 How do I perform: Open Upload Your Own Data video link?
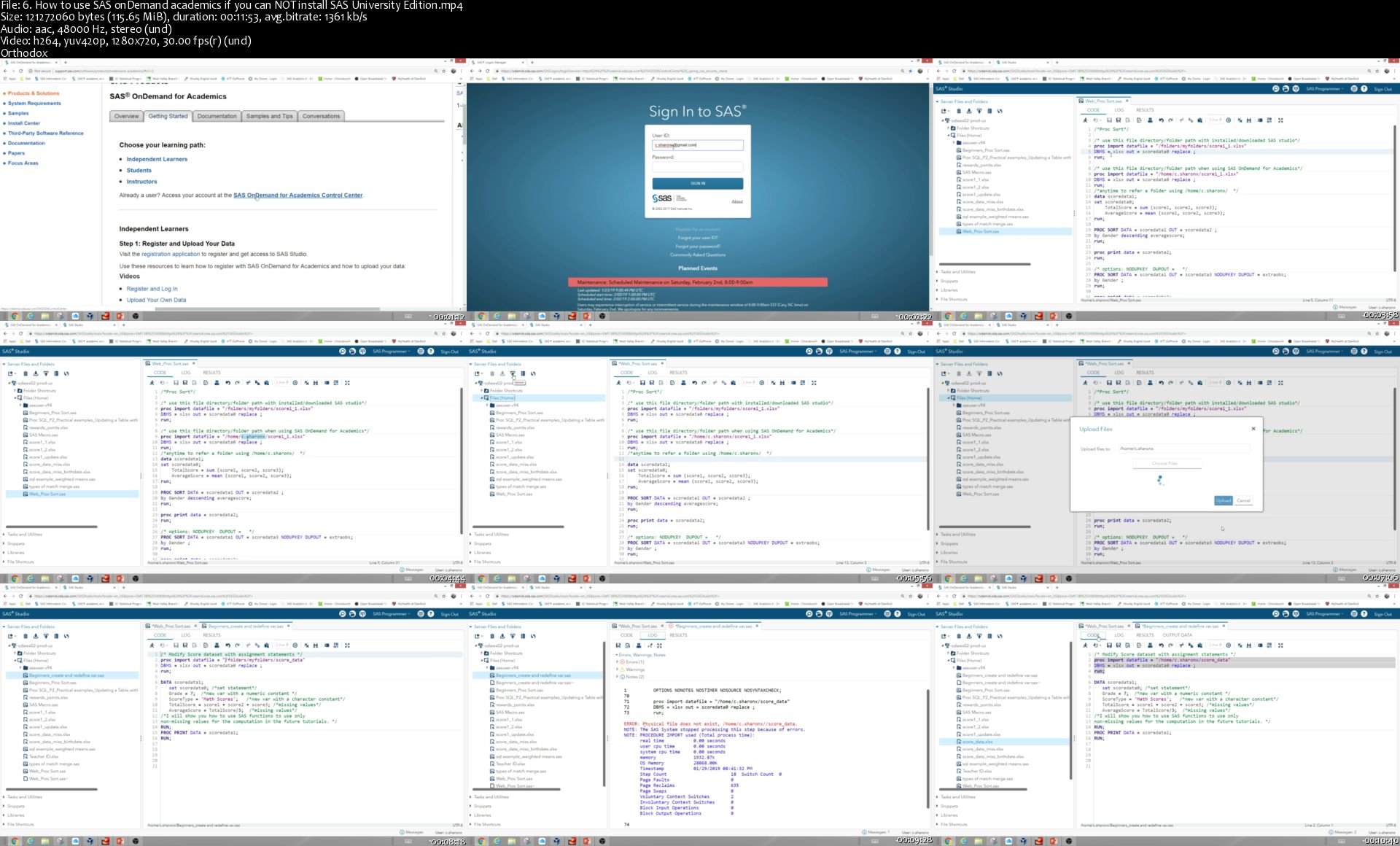[x=156, y=300]
